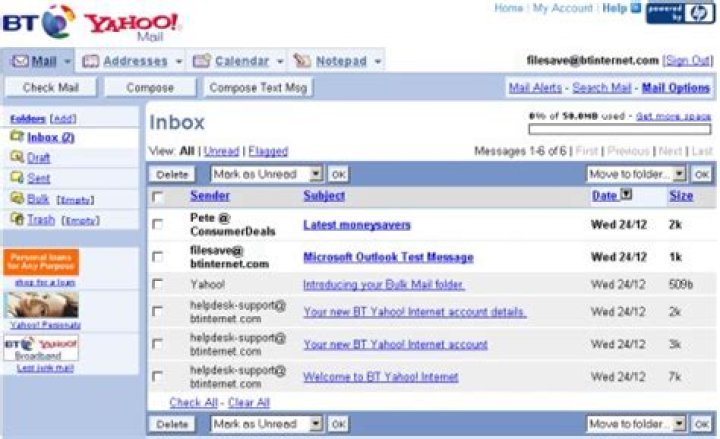Image resolution: width=720 pixels, height=439 pixels.
Task: Click the BT Yahoo! Mail logo
Action: tap(91, 22)
